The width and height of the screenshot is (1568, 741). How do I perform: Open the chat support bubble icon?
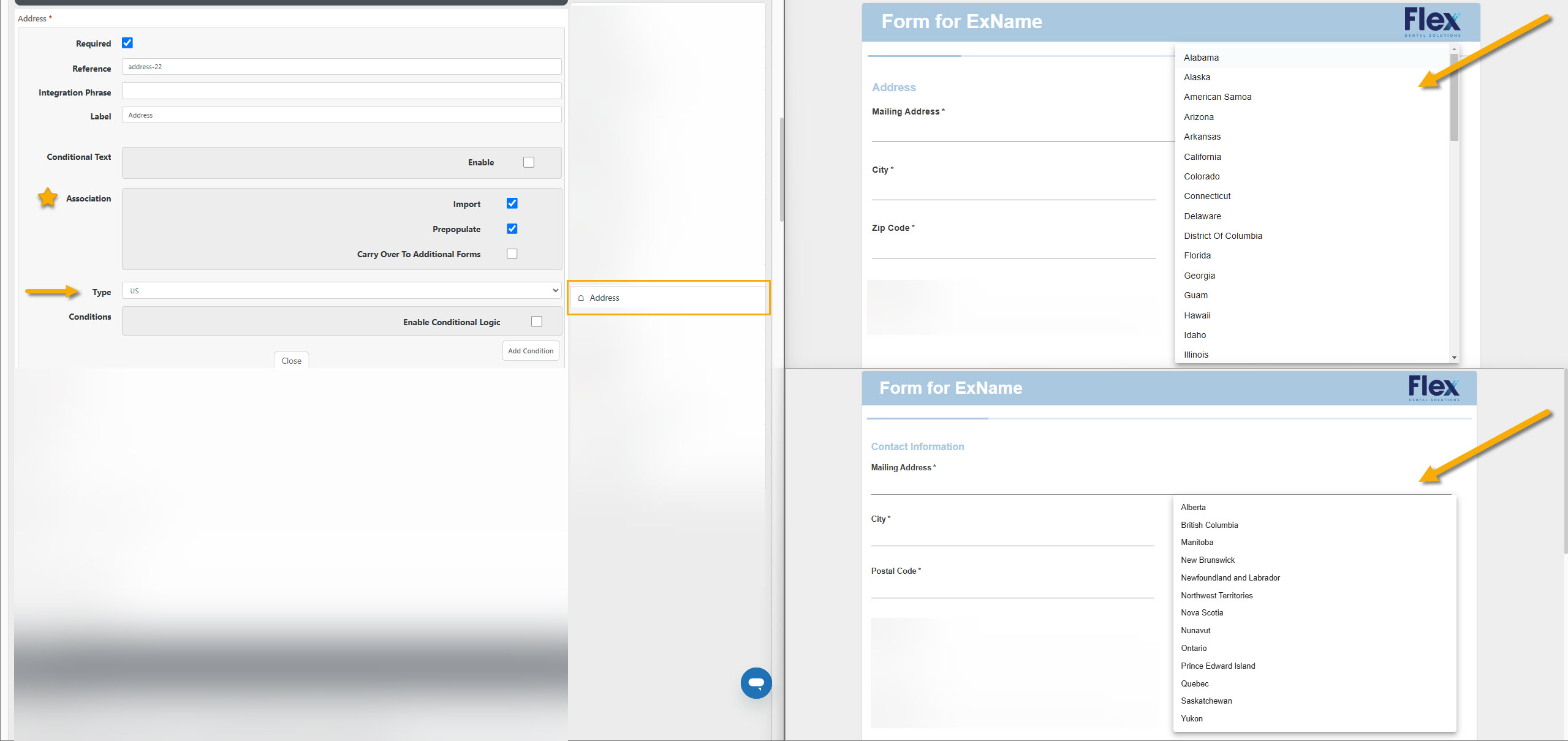tap(756, 683)
